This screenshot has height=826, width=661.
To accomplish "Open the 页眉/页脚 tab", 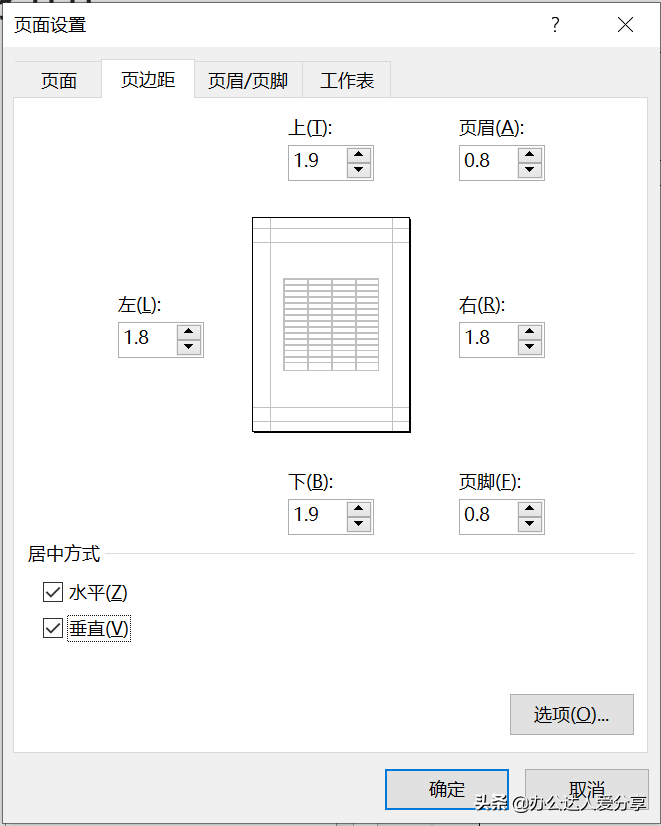I will 248,81.
